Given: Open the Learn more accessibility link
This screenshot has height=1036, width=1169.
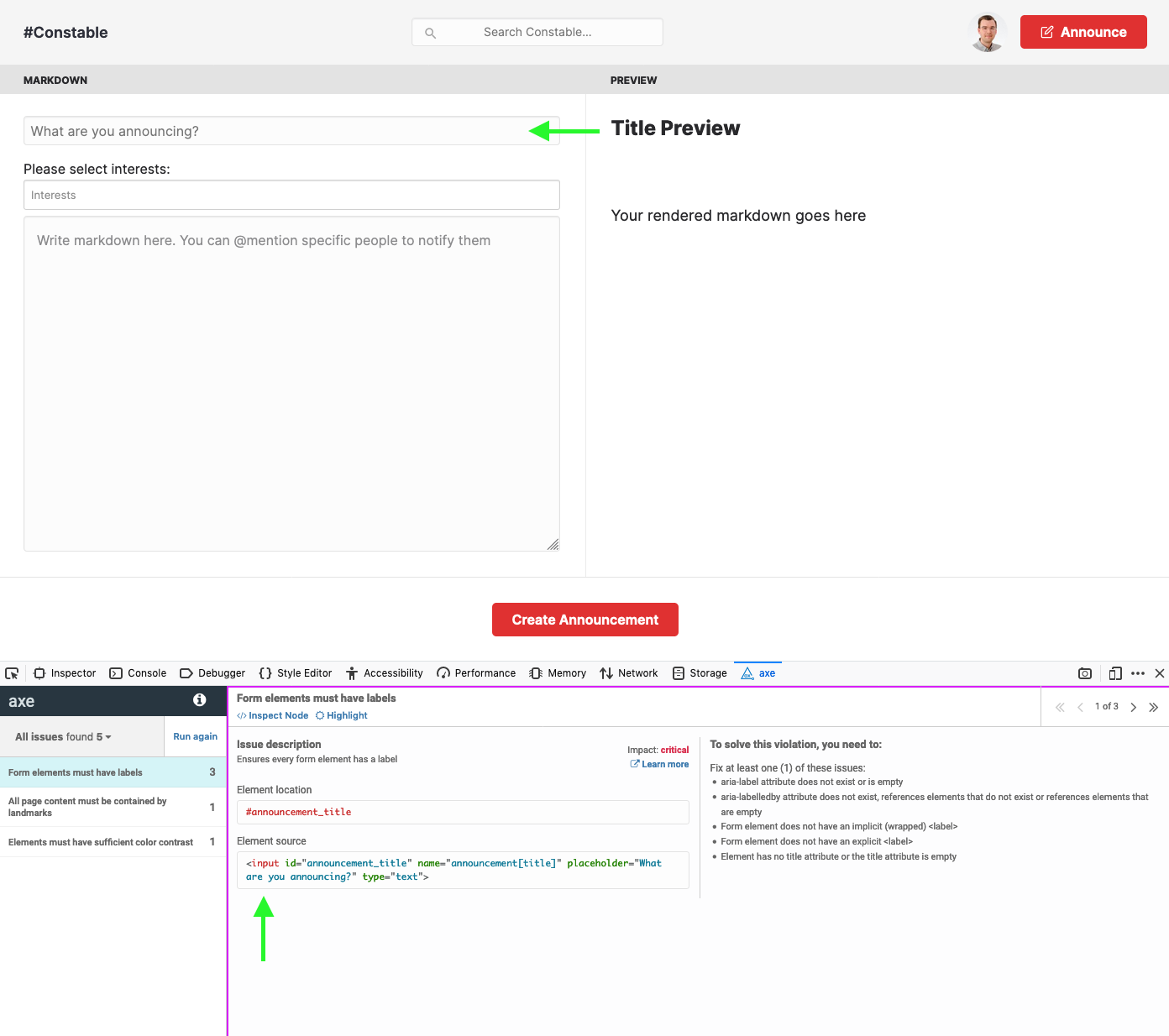Looking at the screenshot, I should tap(659, 764).
